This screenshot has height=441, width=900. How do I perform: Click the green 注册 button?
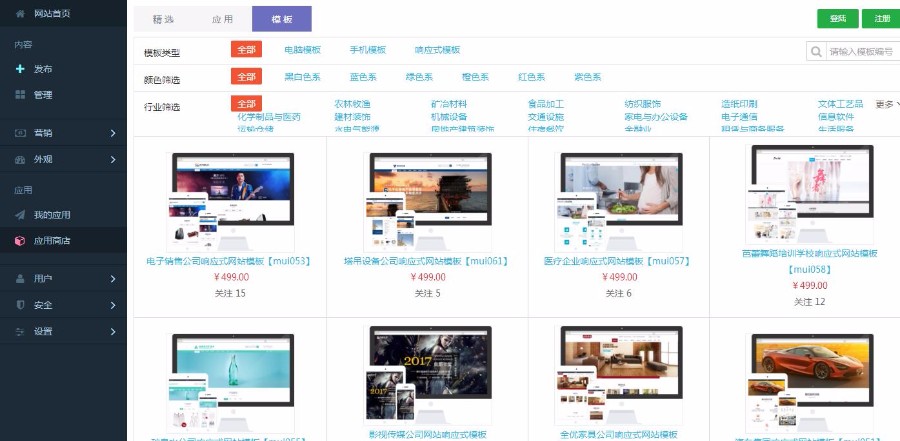point(882,18)
